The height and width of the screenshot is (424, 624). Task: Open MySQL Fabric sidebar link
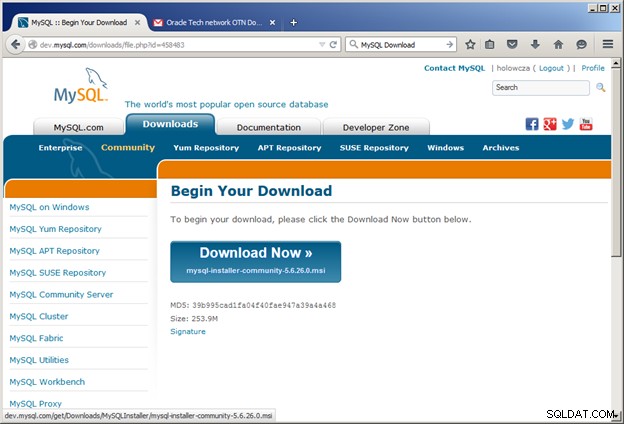(36, 338)
